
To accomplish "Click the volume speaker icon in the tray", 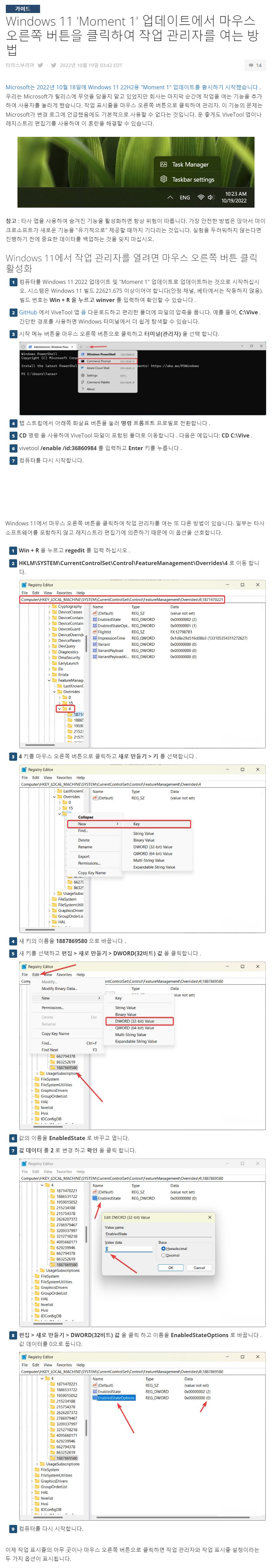I will coord(210,197).
